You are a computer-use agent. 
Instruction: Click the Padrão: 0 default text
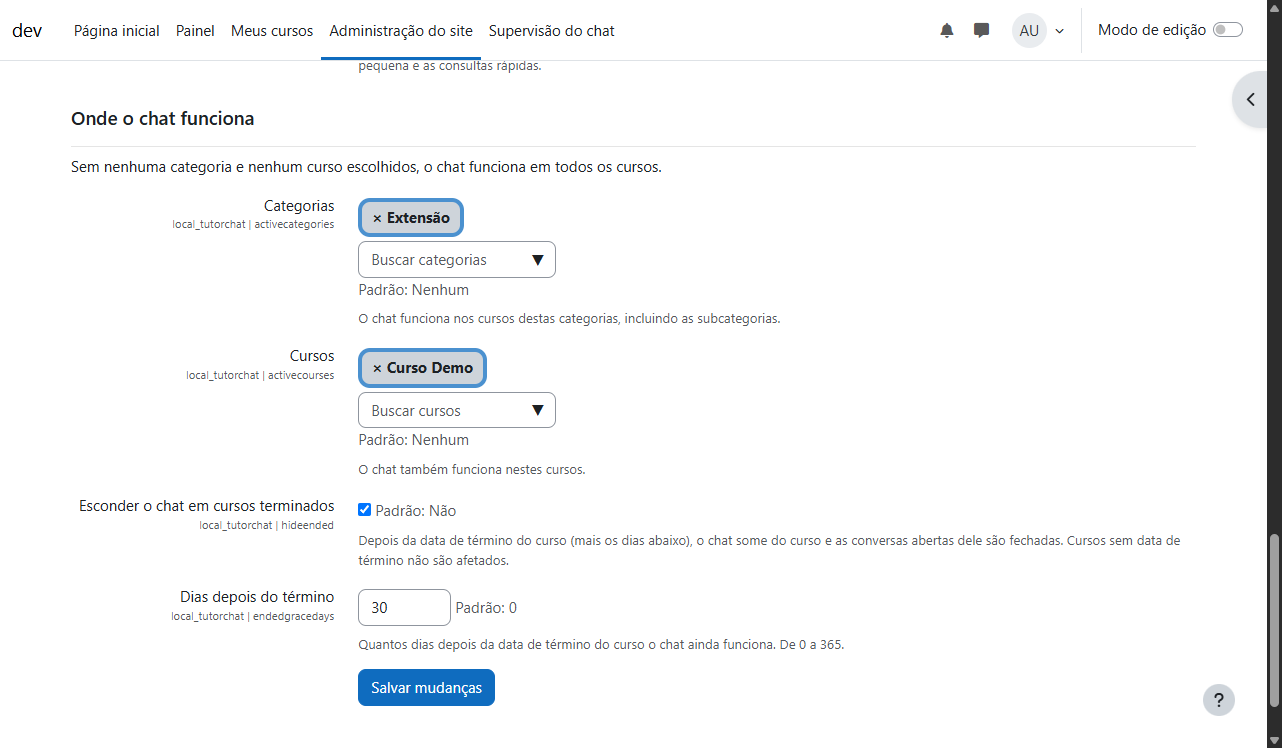click(x=486, y=608)
